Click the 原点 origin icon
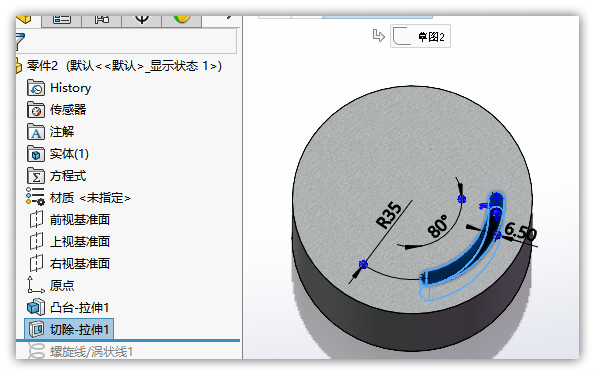The width and height of the screenshot is (595, 375). (x=36, y=285)
